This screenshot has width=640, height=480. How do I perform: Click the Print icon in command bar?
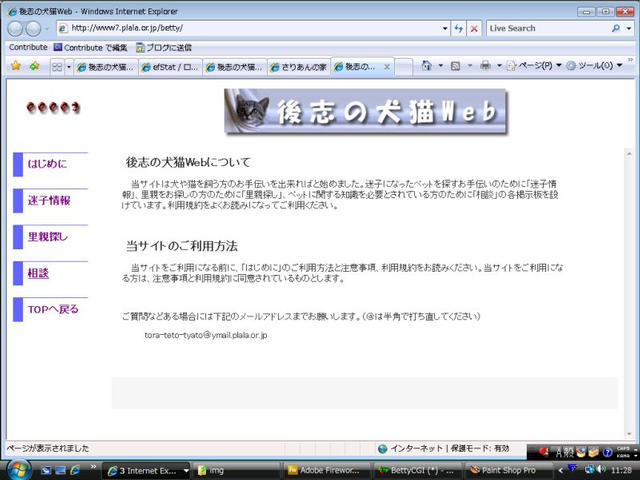click(485, 66)
